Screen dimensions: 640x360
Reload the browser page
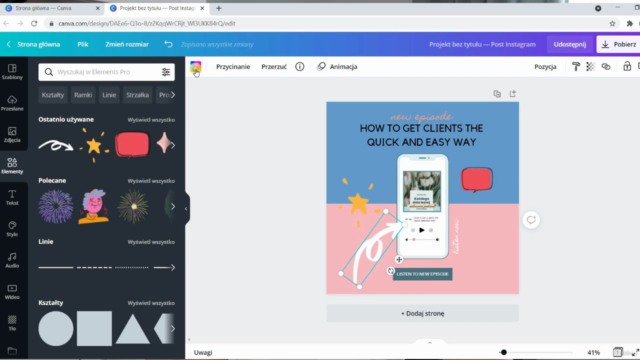click(x=34, y=24)
